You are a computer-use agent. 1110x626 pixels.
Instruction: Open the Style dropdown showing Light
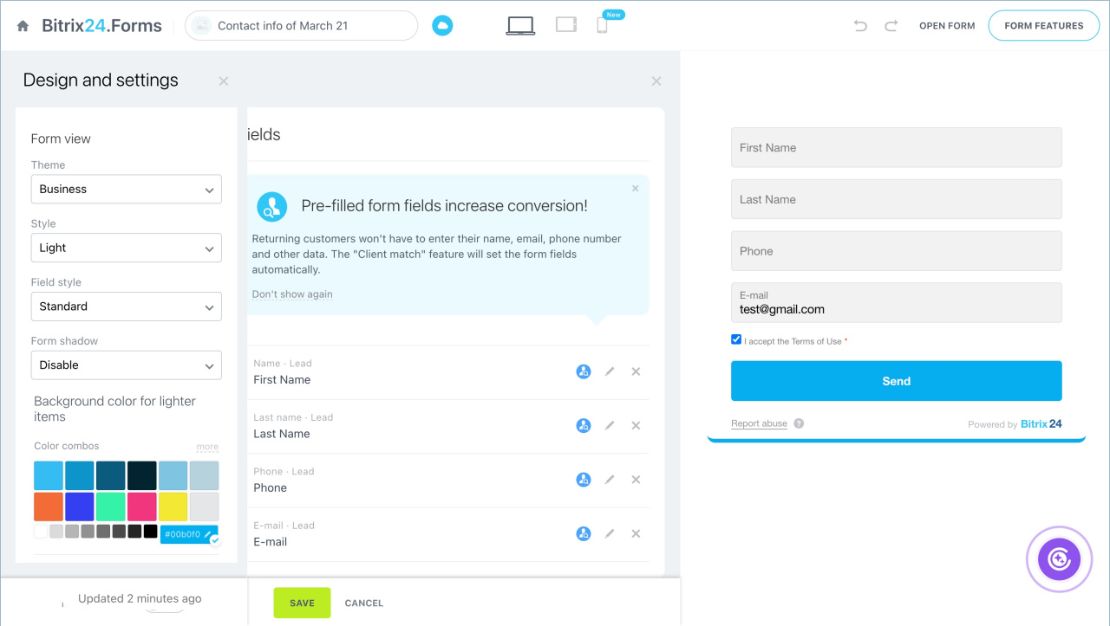point(126,248)
